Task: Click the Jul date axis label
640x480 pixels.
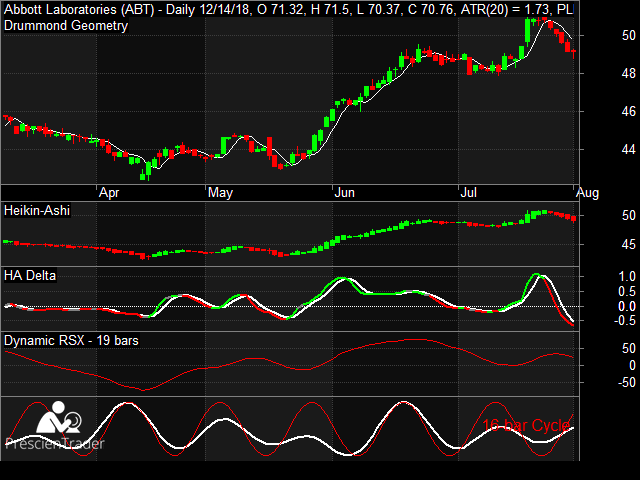Action: click(469, 193)
